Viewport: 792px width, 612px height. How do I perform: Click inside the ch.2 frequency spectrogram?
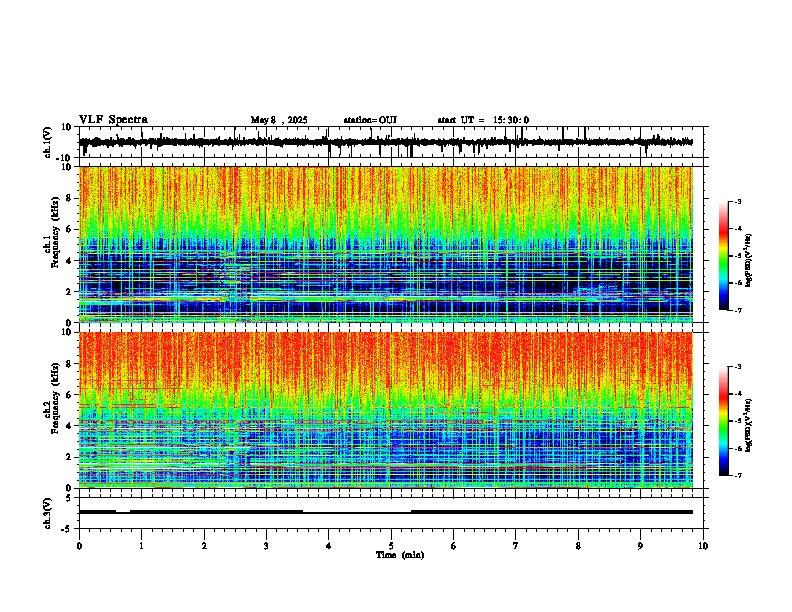(385, 410)
